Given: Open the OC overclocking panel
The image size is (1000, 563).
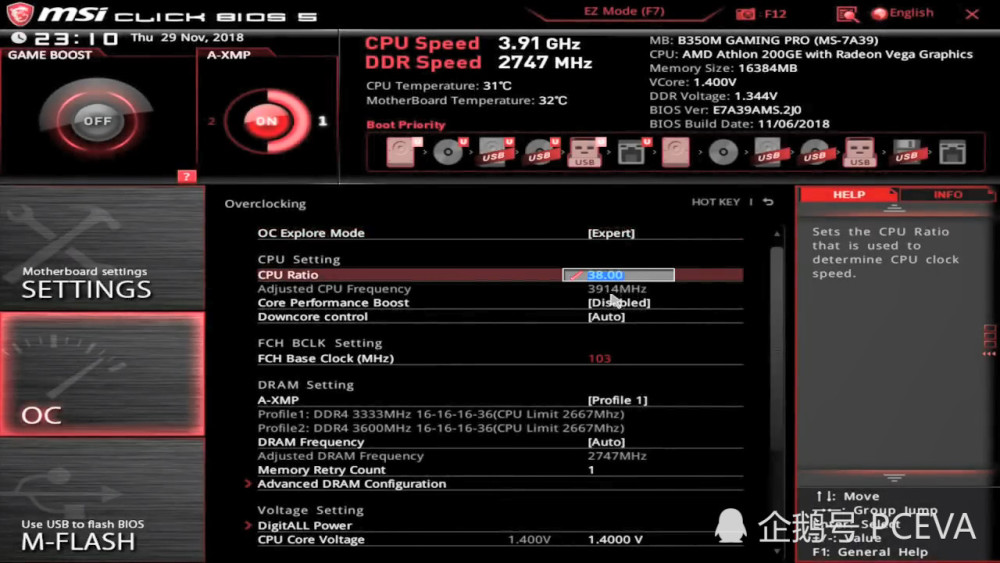Looking at the screenshot, I should coord(102,374).
